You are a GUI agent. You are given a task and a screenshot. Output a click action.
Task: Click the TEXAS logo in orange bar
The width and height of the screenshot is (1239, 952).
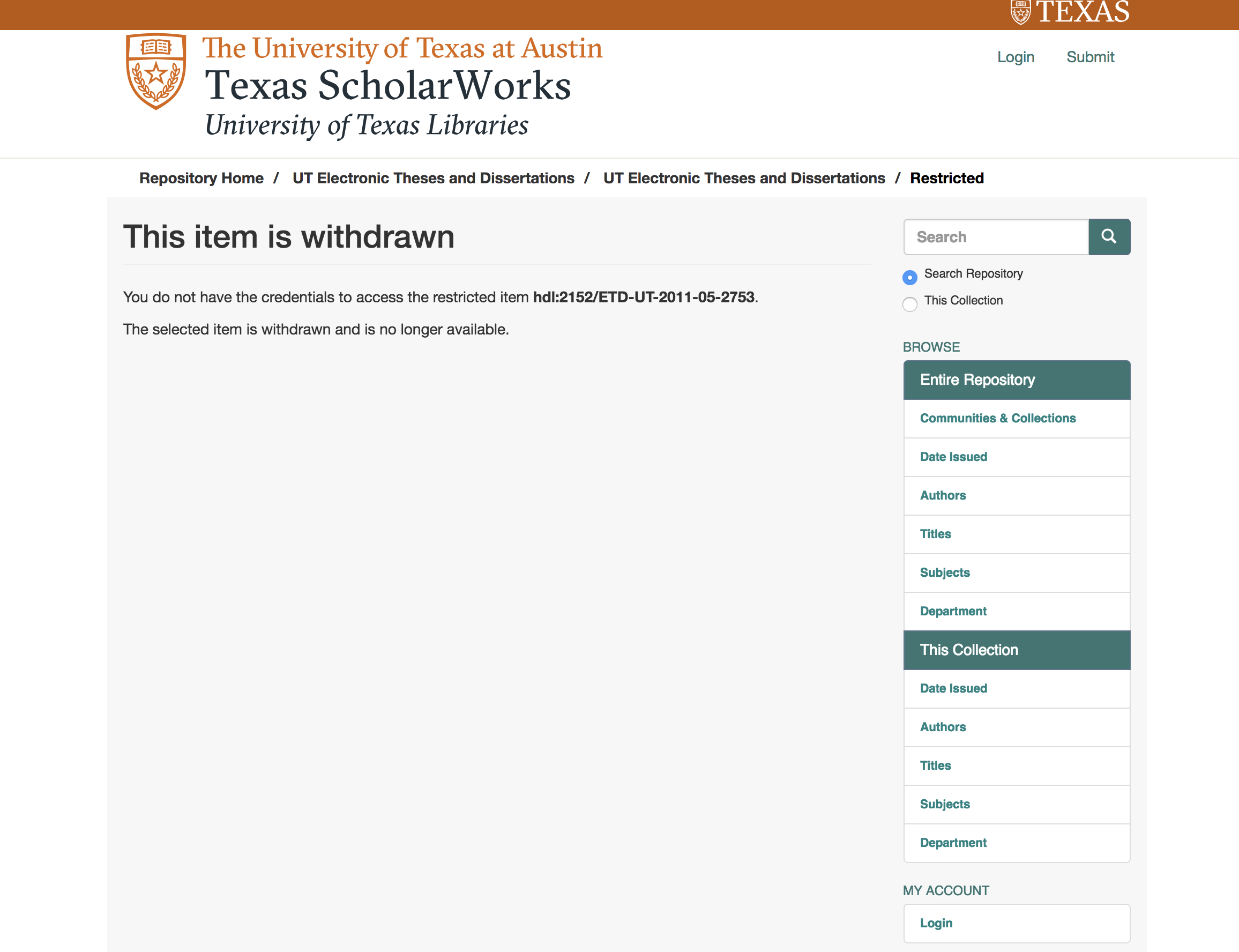(x=1070, y=12)
